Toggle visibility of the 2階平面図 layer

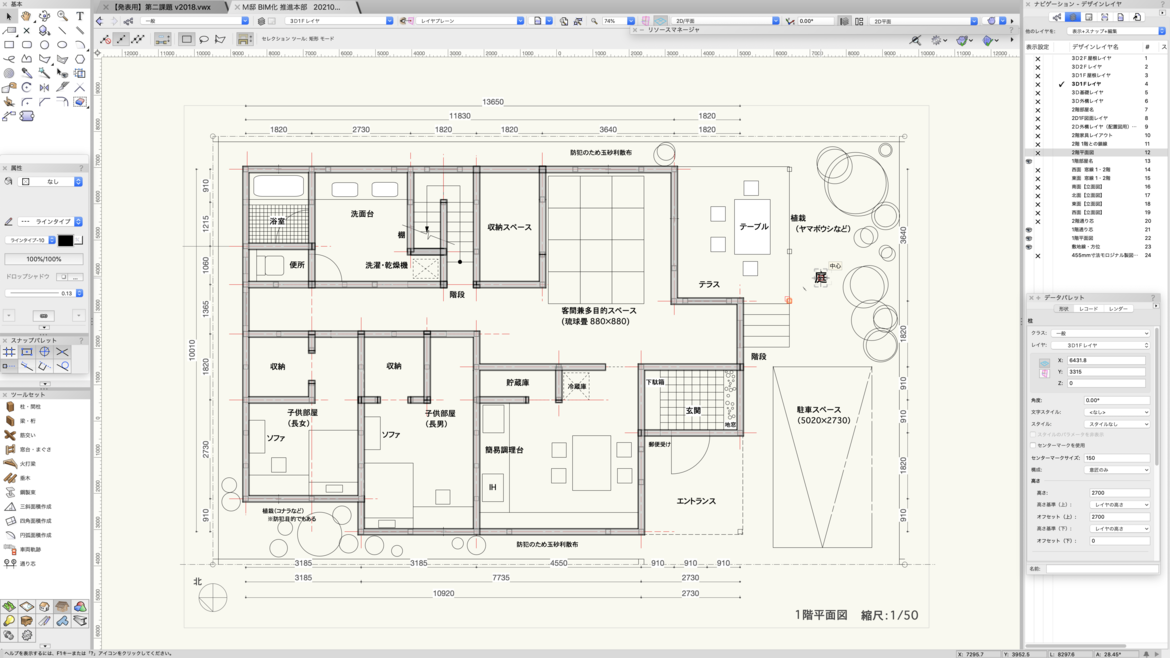(x=1036, y=152)
